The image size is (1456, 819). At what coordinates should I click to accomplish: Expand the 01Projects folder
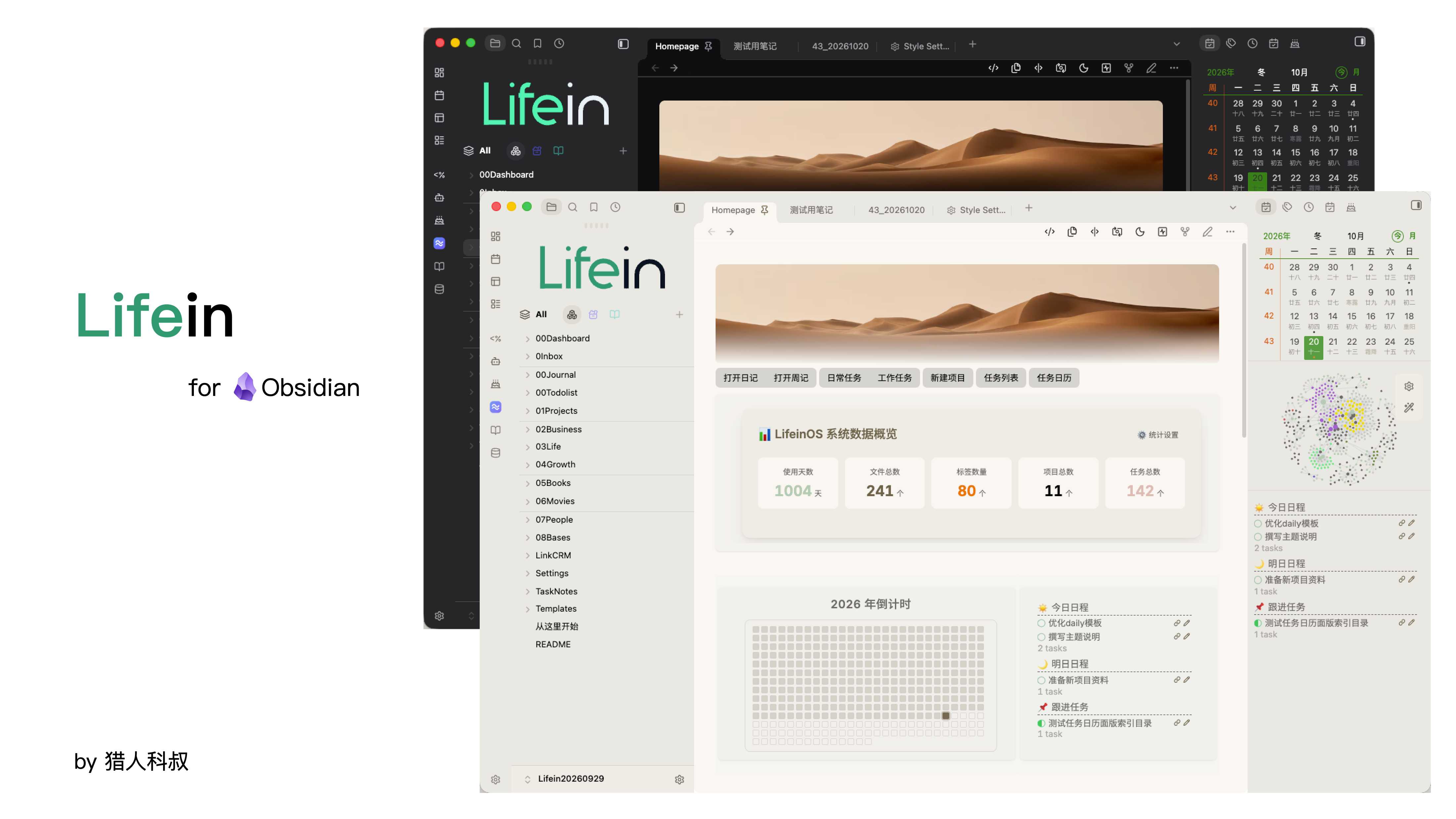[x=527, y=411]
